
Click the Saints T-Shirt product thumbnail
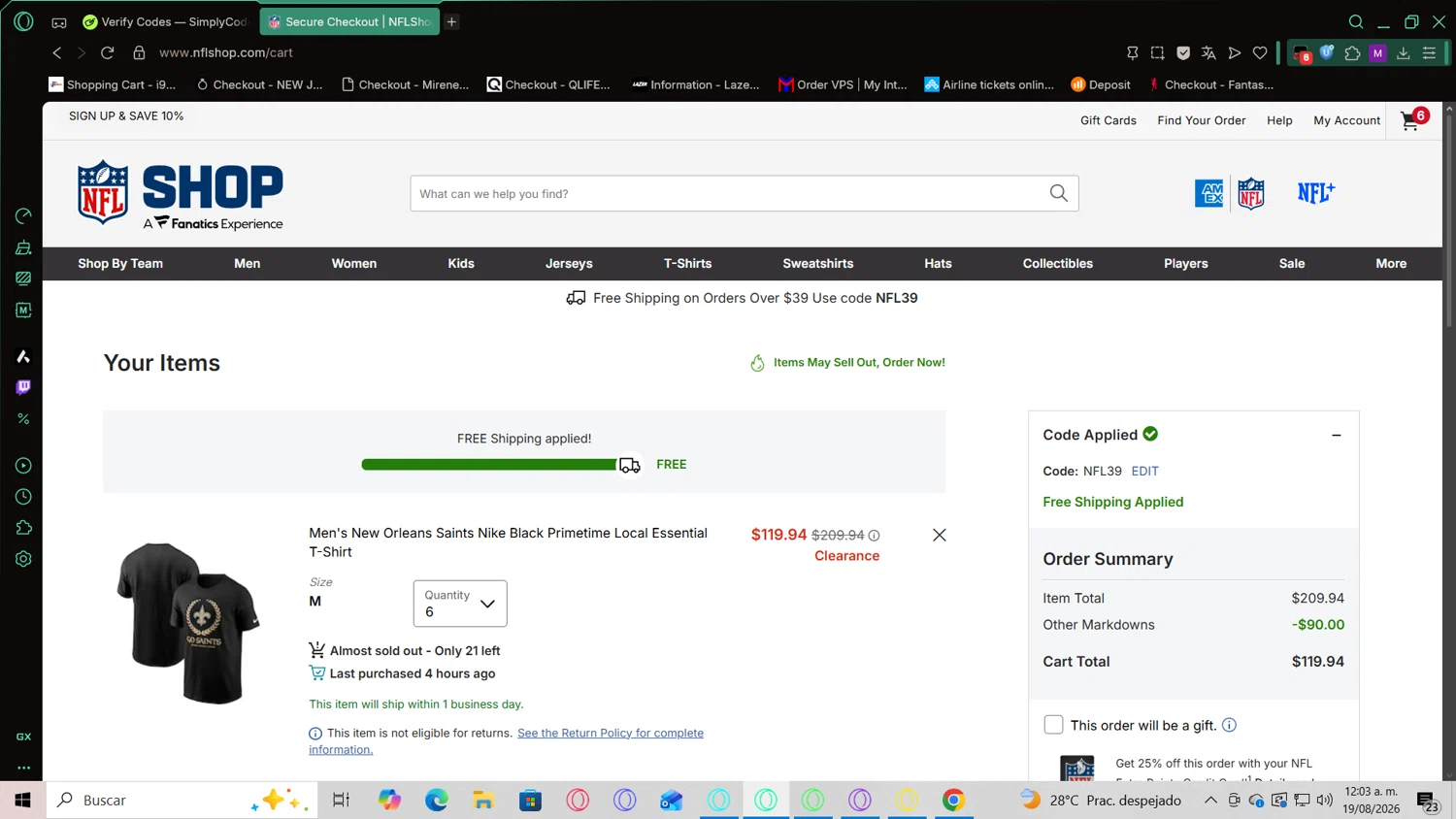188,622
